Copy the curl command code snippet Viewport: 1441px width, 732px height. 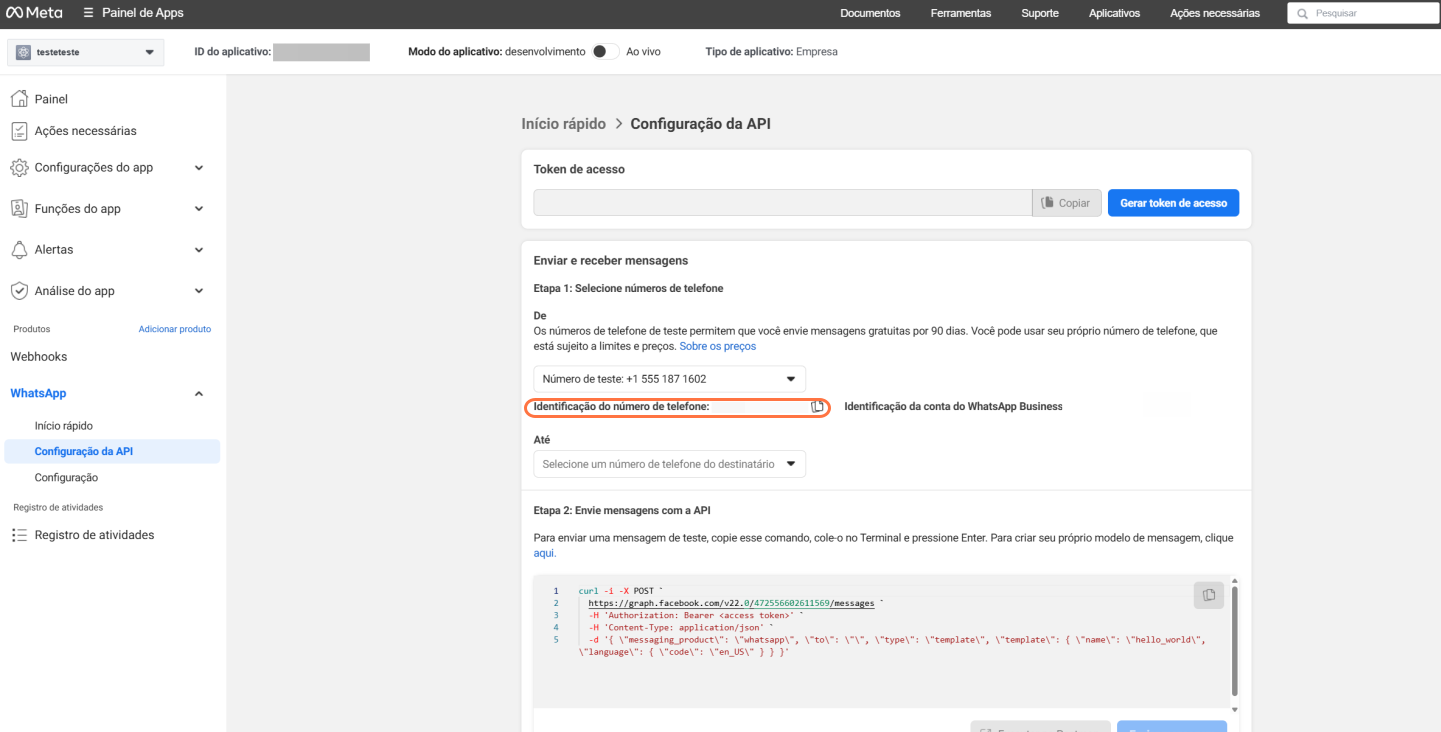coord(1208,595)
